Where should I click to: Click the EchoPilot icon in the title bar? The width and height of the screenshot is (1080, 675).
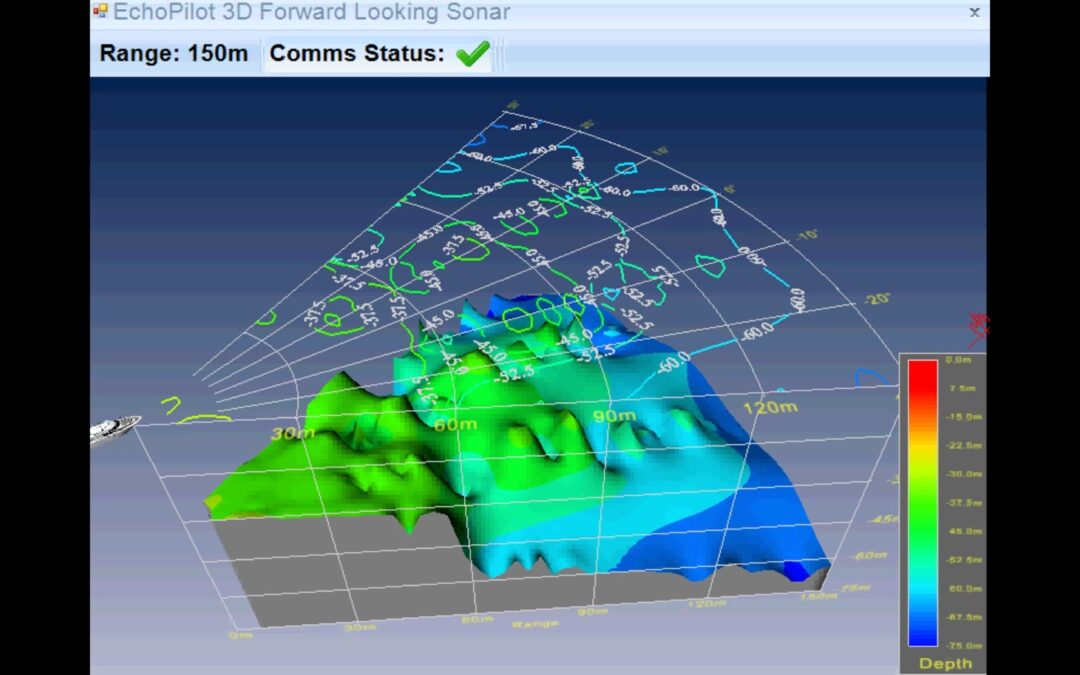click(x=99, y=11)
